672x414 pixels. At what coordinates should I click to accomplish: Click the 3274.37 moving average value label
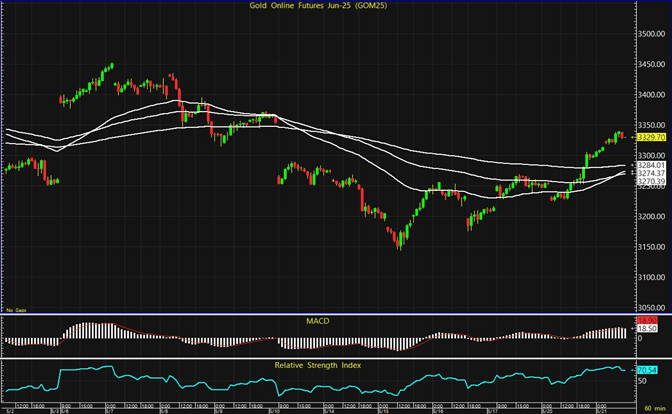coord(650,173)
